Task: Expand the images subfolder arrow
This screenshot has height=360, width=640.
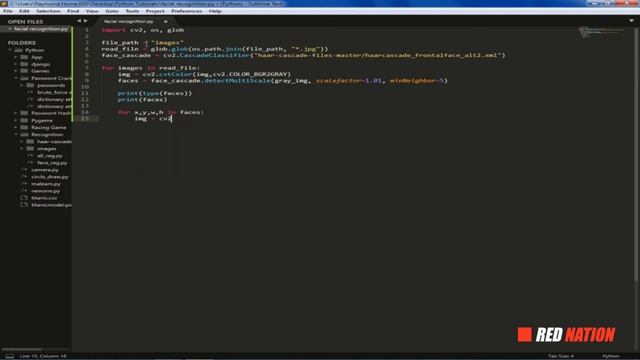Action: 22,149
